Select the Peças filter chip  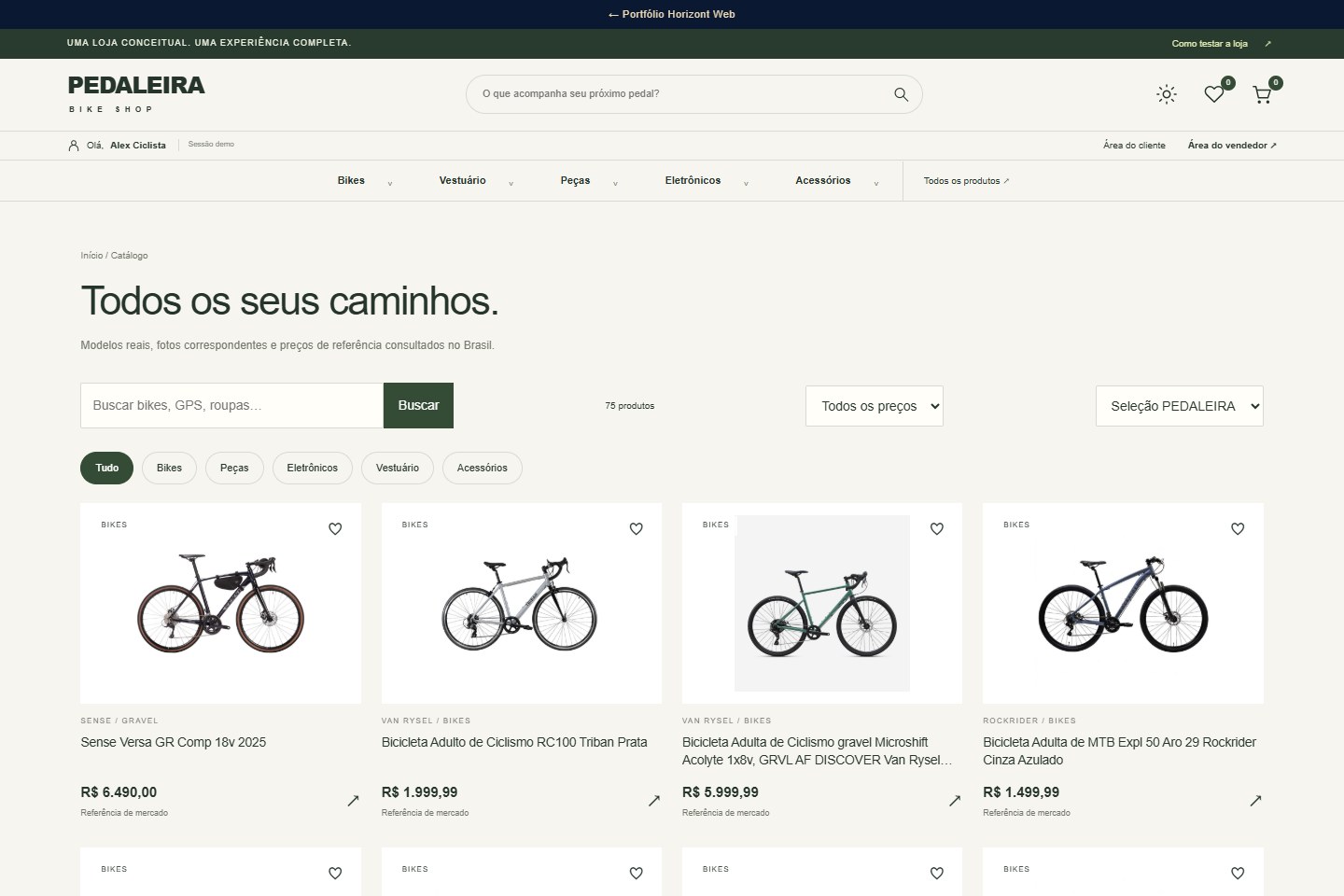click(x=234, y=468)
